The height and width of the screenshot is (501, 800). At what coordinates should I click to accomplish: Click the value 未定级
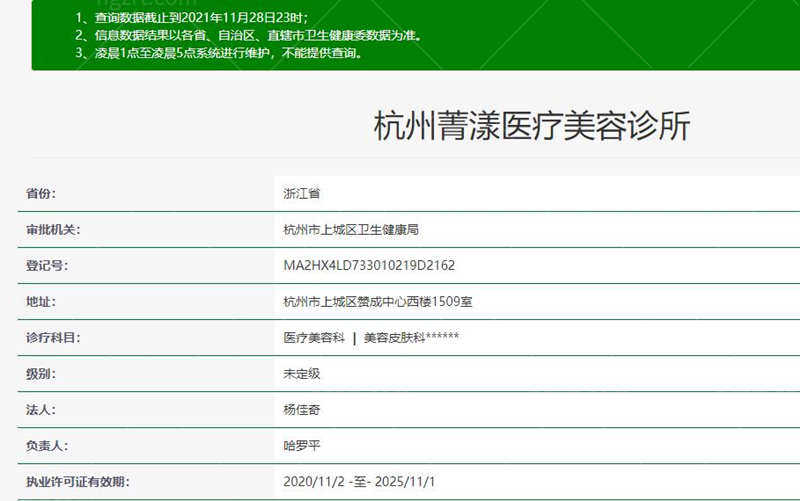pyautogui.click(x=302, y=374)
